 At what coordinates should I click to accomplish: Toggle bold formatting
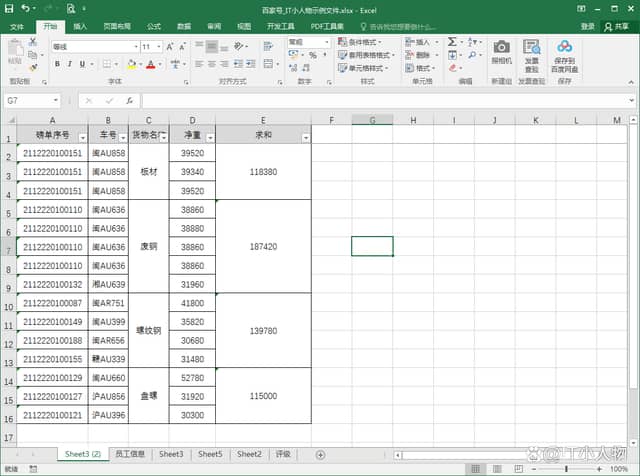coord(57,64)
